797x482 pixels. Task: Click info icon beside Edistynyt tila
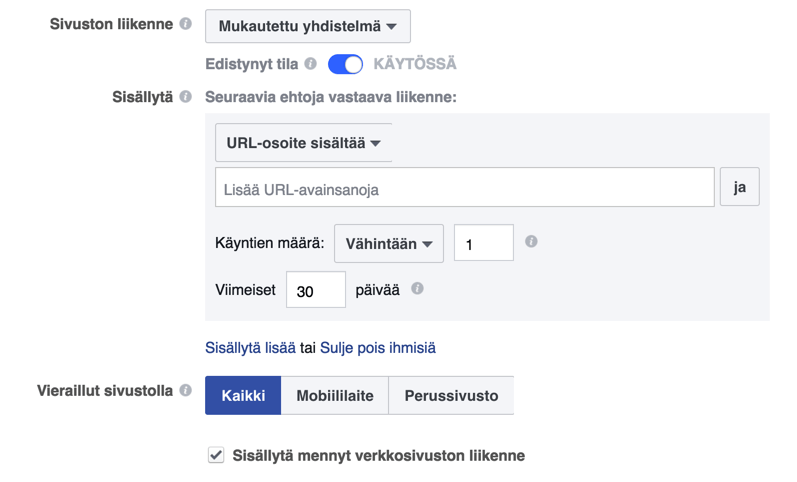[x=311, y=64]
